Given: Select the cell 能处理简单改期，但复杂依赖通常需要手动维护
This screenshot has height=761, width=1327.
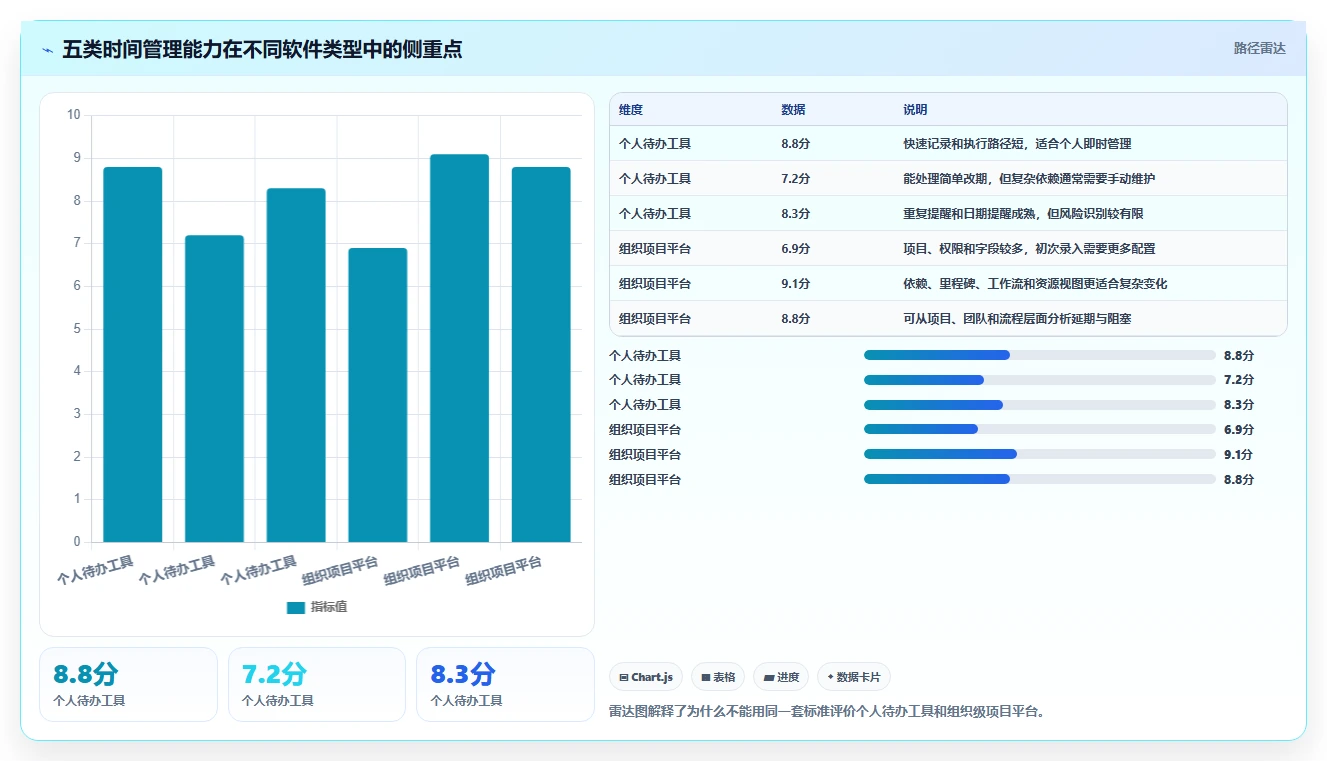Looking at the screenshot, I should [1029, 179].
